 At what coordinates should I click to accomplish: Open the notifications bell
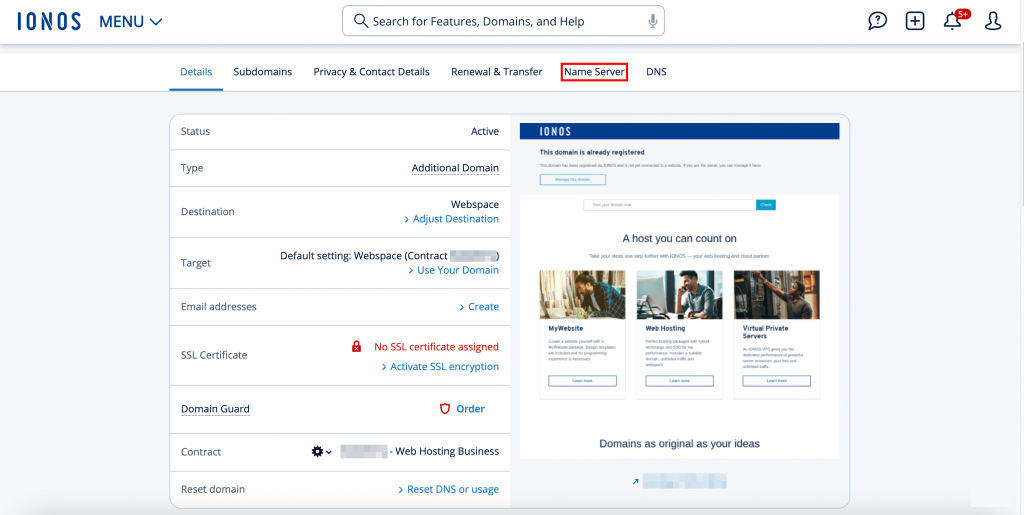pos(953,21)
